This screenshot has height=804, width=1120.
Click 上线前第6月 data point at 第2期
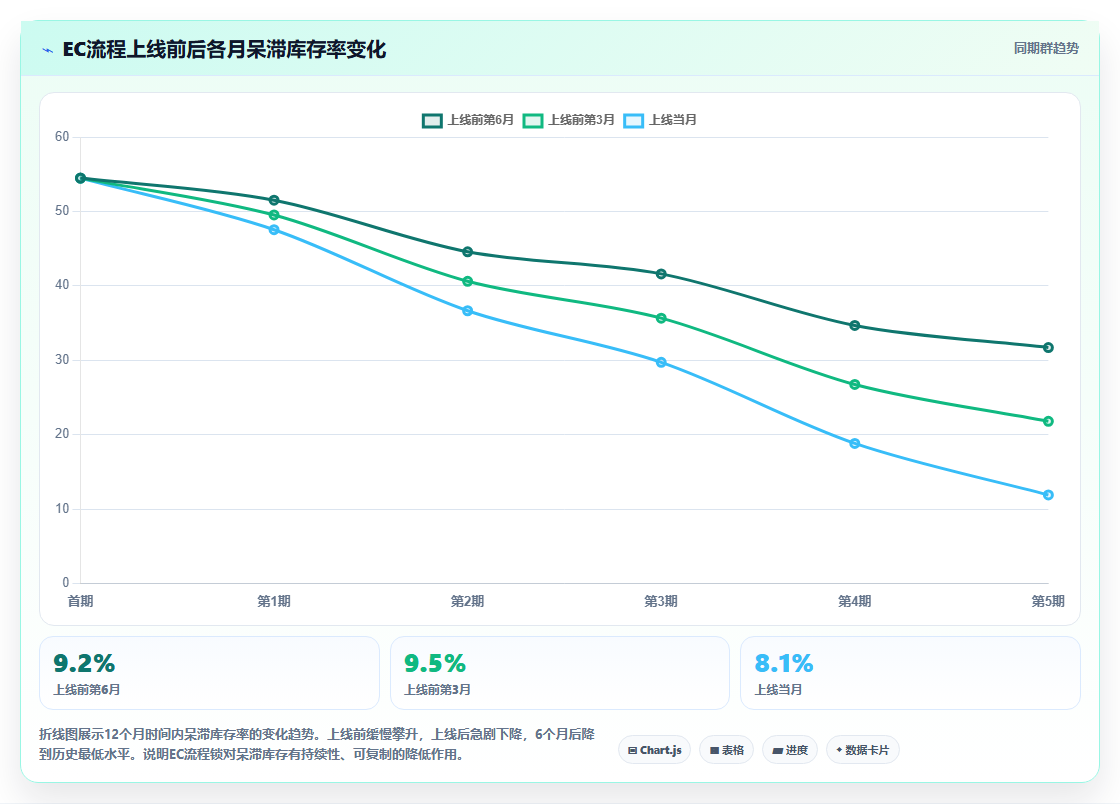[x=468, y=251]
